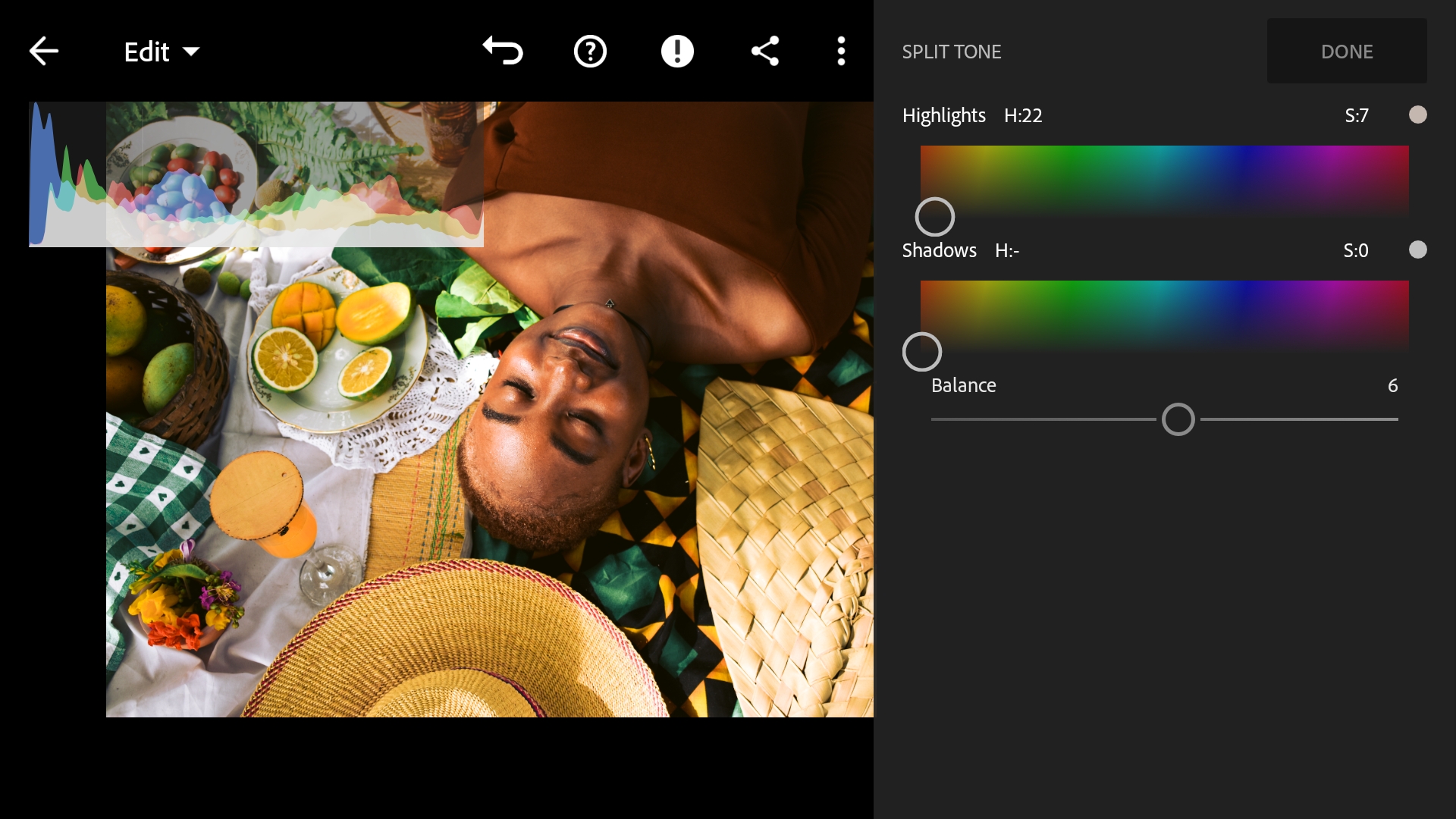The image size is (1456, 819).
Task: Tap the warning/exclamation alert icon
Action: (677, 51)
